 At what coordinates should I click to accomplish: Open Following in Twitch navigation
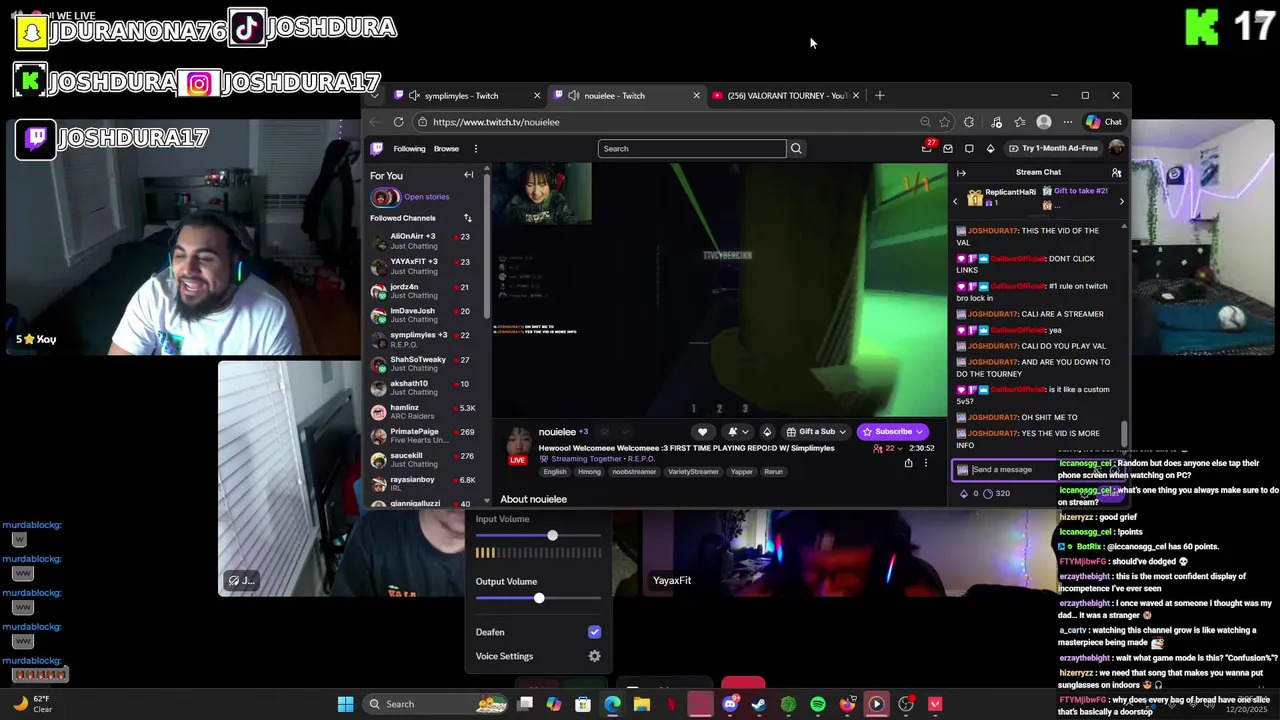409,149
